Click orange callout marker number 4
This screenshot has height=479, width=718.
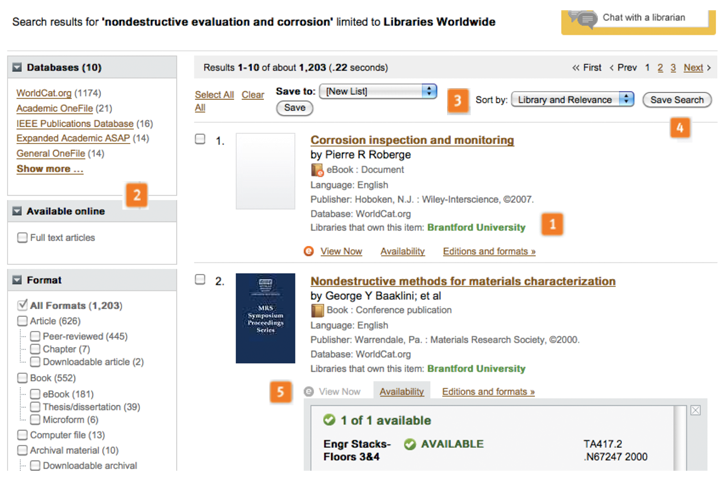click(x=680, y=128)
